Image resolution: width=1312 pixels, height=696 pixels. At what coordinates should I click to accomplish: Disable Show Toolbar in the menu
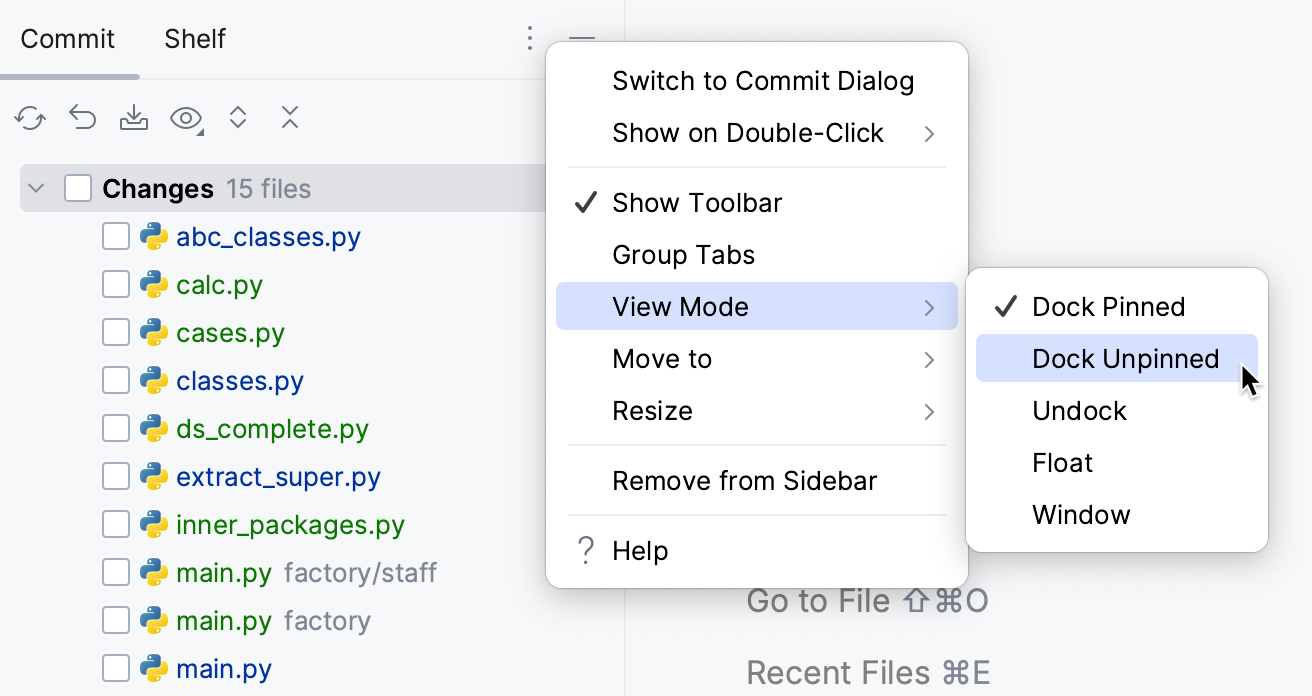tap(696, 203)
